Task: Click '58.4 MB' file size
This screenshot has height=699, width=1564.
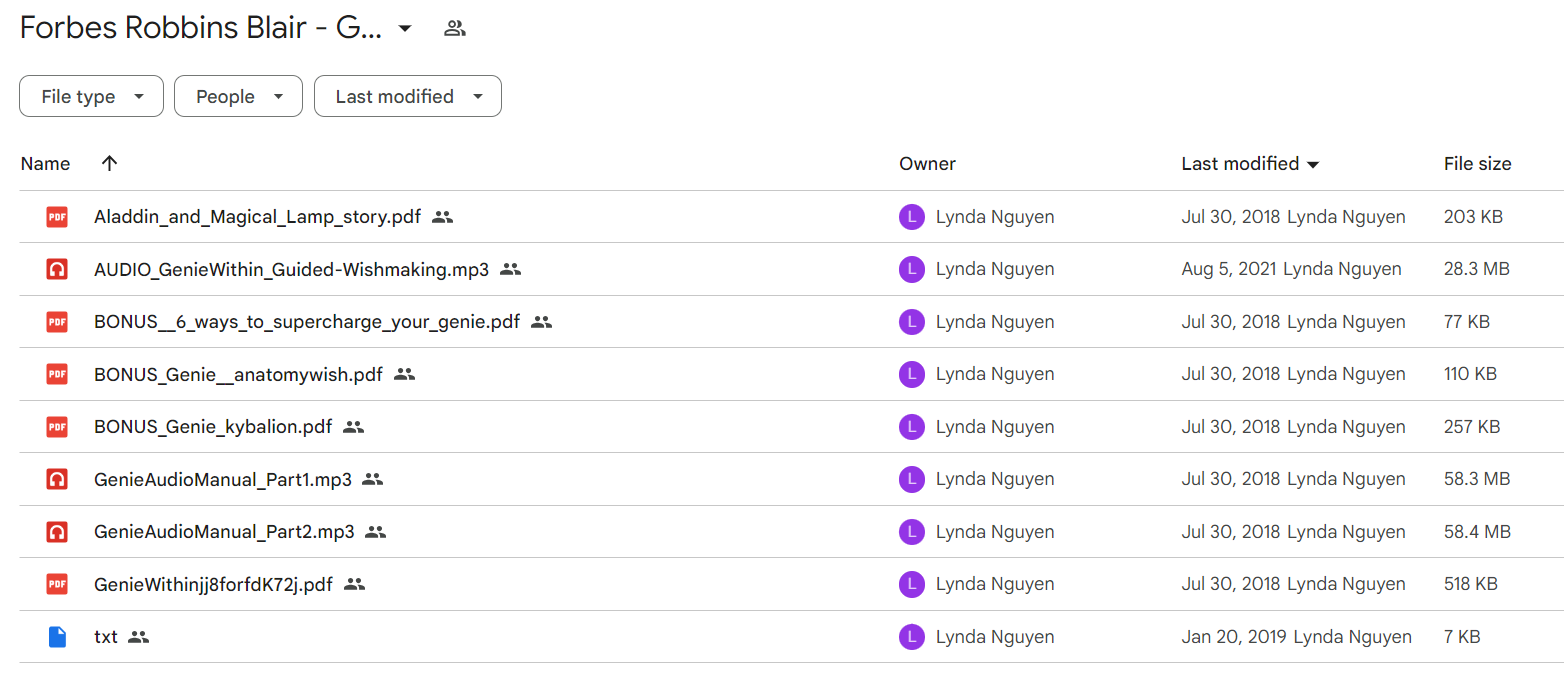Action: 1477,532
